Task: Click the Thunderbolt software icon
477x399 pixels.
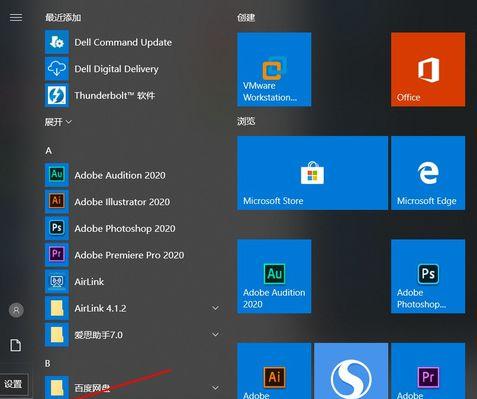Action: coord(57,95)
